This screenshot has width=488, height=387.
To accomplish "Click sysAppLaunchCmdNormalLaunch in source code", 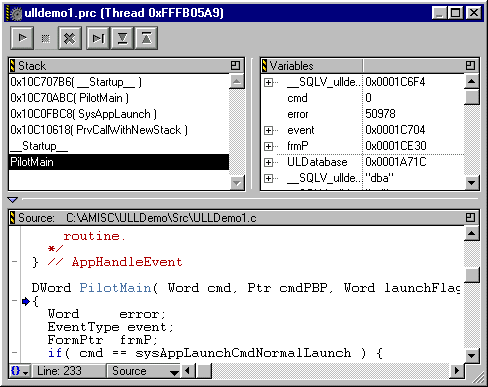I will click(x=243, y=353).
